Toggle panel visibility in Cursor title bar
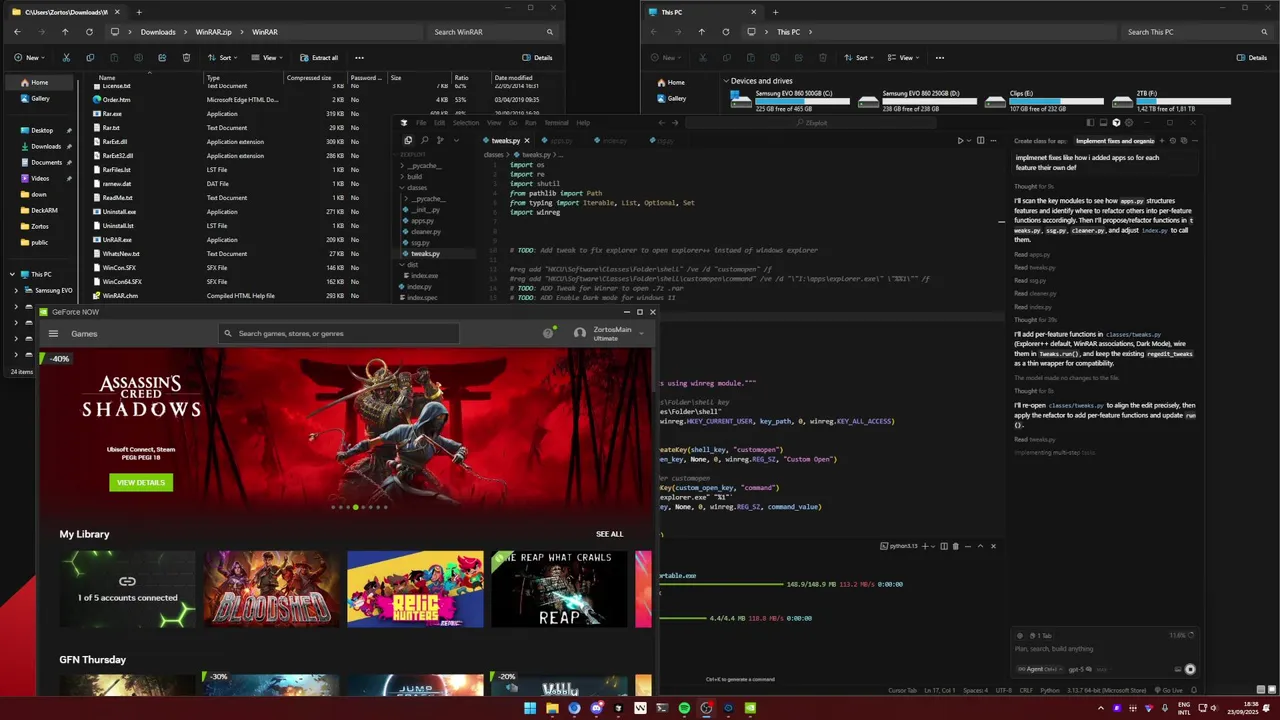1280x720 pixels. [1105, 123]
